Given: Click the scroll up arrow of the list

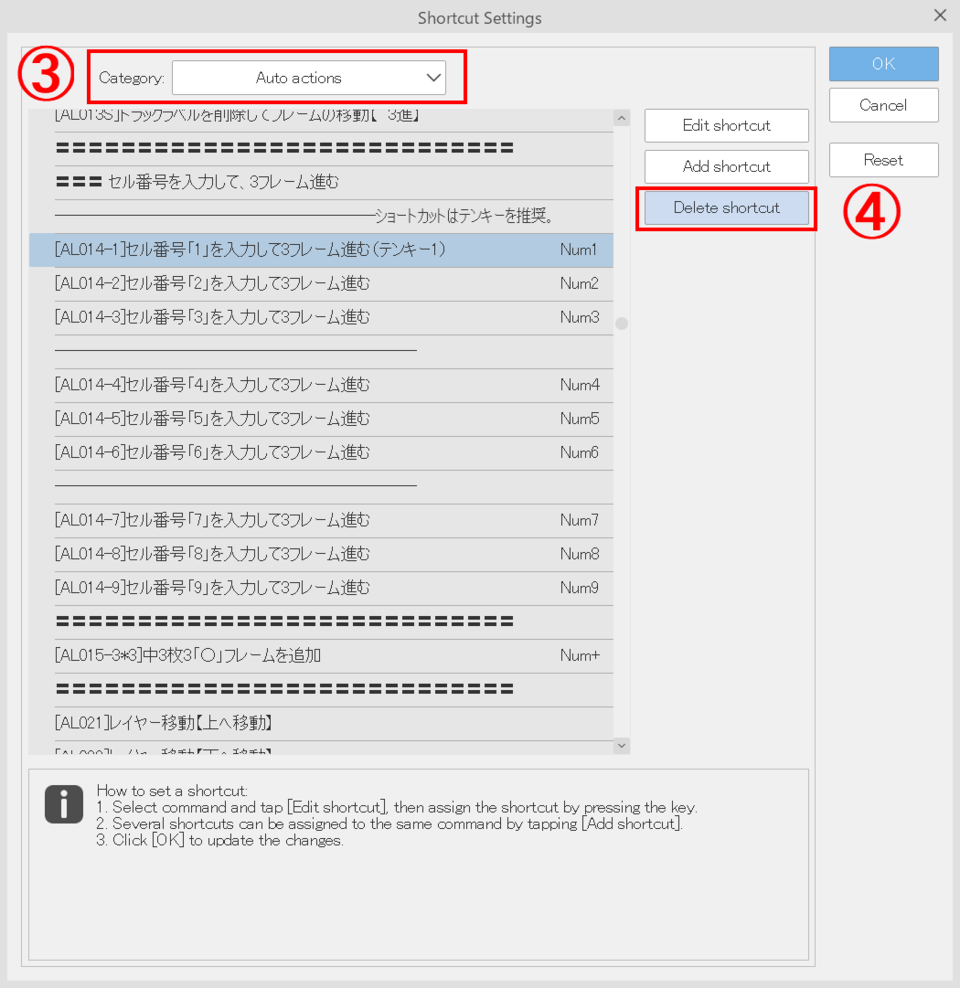Looking at the screenshot, I should click(x=622, y=118).
